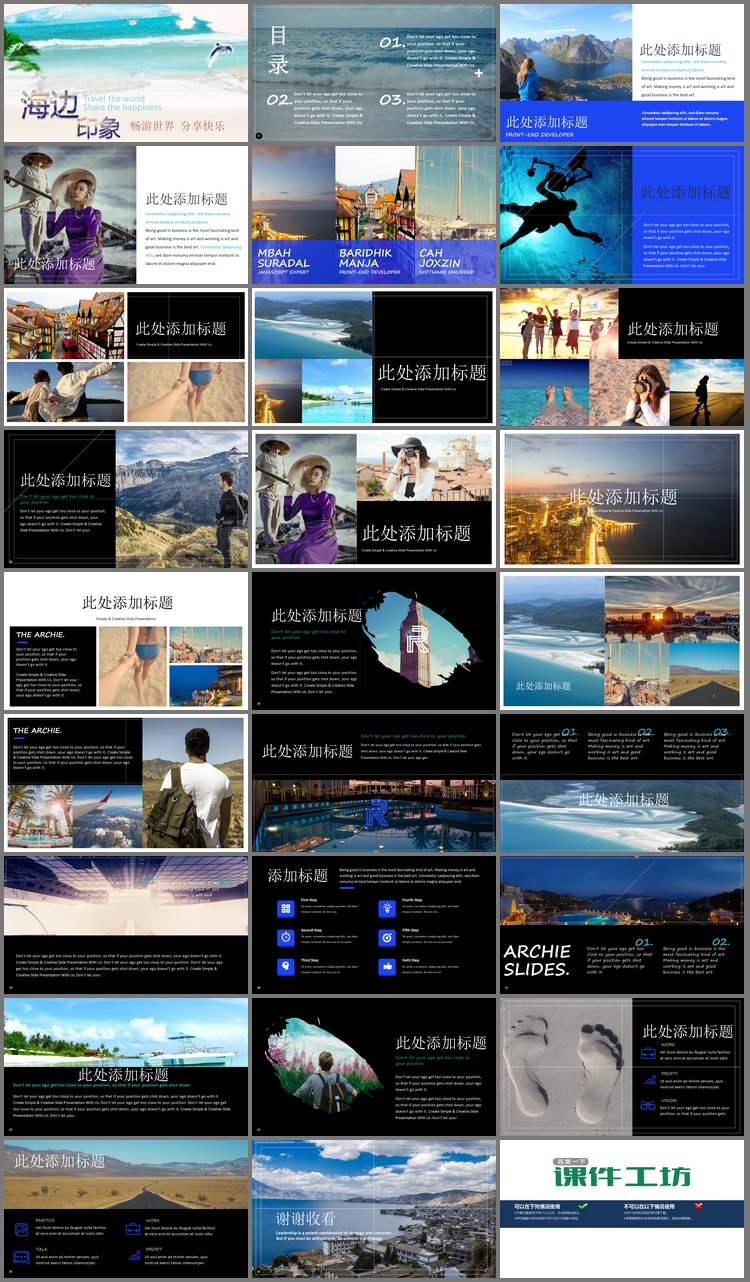Click the PHOTOS picture icon on desert road slide
750x1282 pixels.
[22, 1228]
